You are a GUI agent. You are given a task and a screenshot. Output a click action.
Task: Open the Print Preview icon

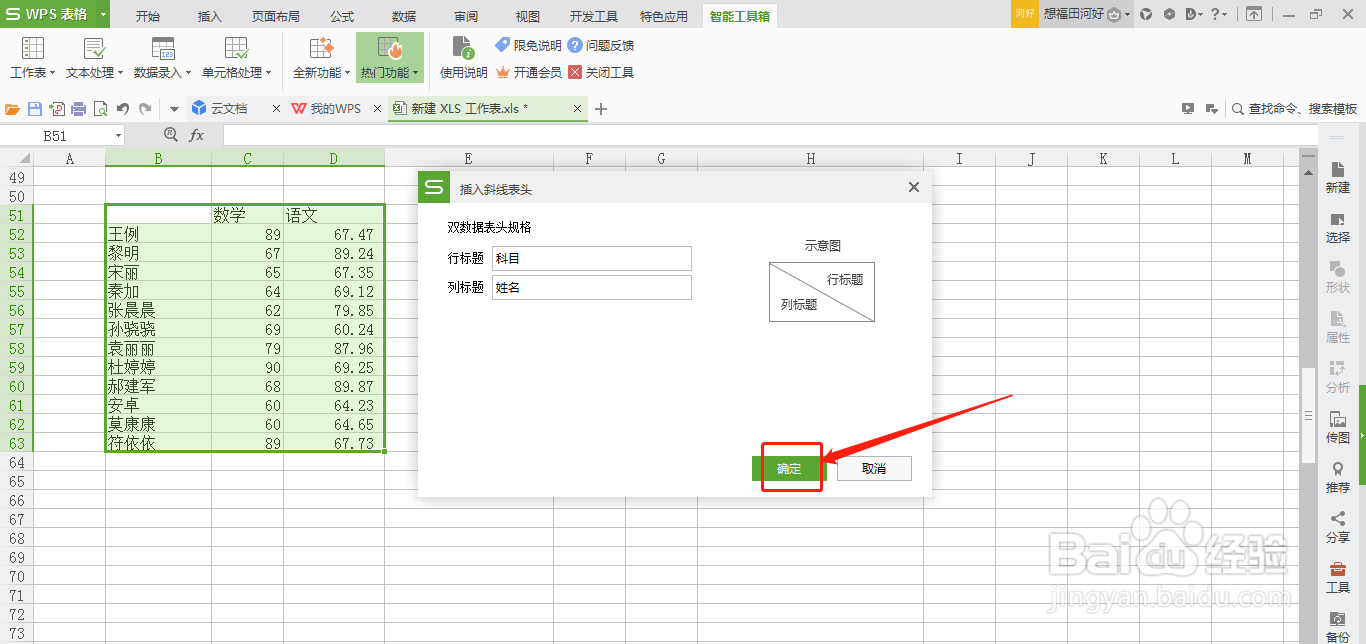100,108
